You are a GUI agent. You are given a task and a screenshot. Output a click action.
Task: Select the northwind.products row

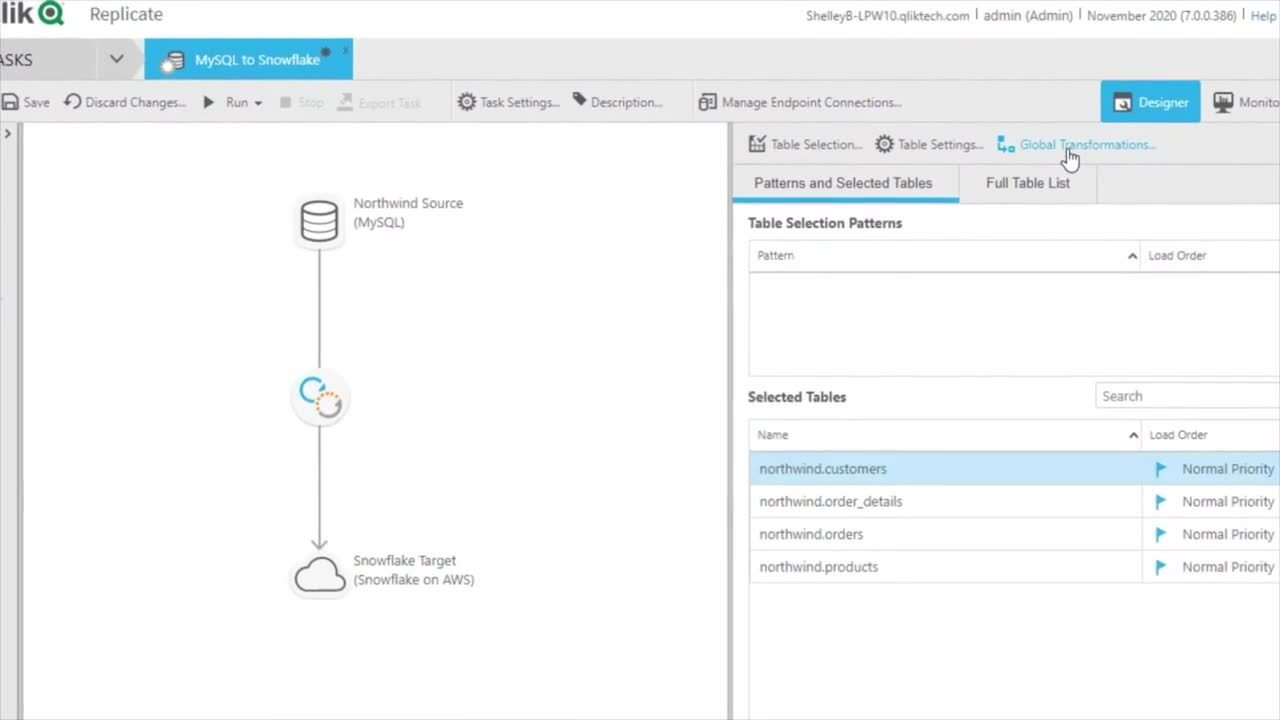[x=1014, y=567]
